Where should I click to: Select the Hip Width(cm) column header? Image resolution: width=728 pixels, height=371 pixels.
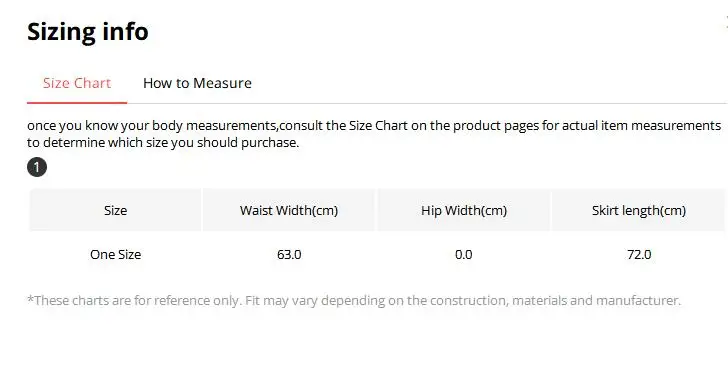[x=464, y=210]
